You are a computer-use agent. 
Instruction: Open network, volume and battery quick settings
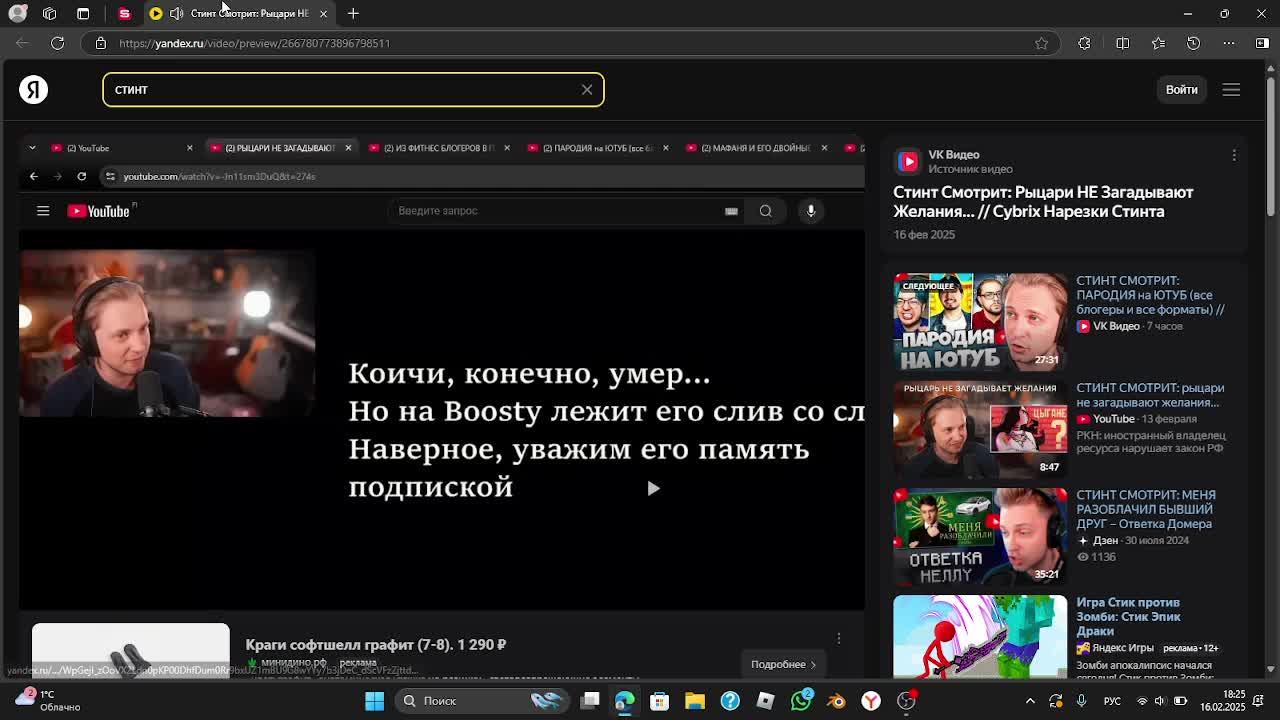click(1160, 701)
